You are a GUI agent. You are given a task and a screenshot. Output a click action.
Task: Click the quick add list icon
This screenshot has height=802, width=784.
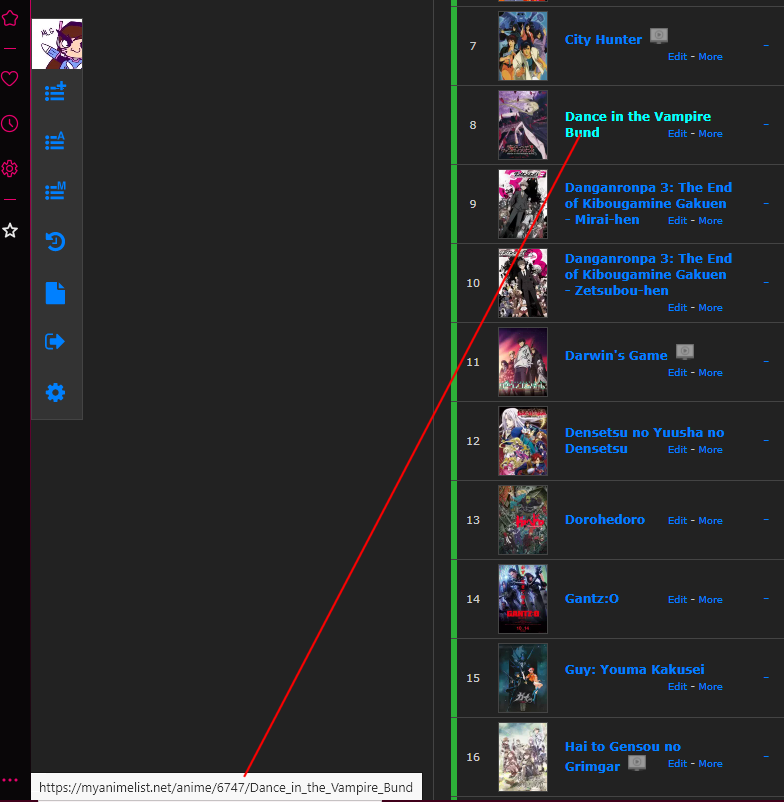pyautogui.click(x=56, y=93)
